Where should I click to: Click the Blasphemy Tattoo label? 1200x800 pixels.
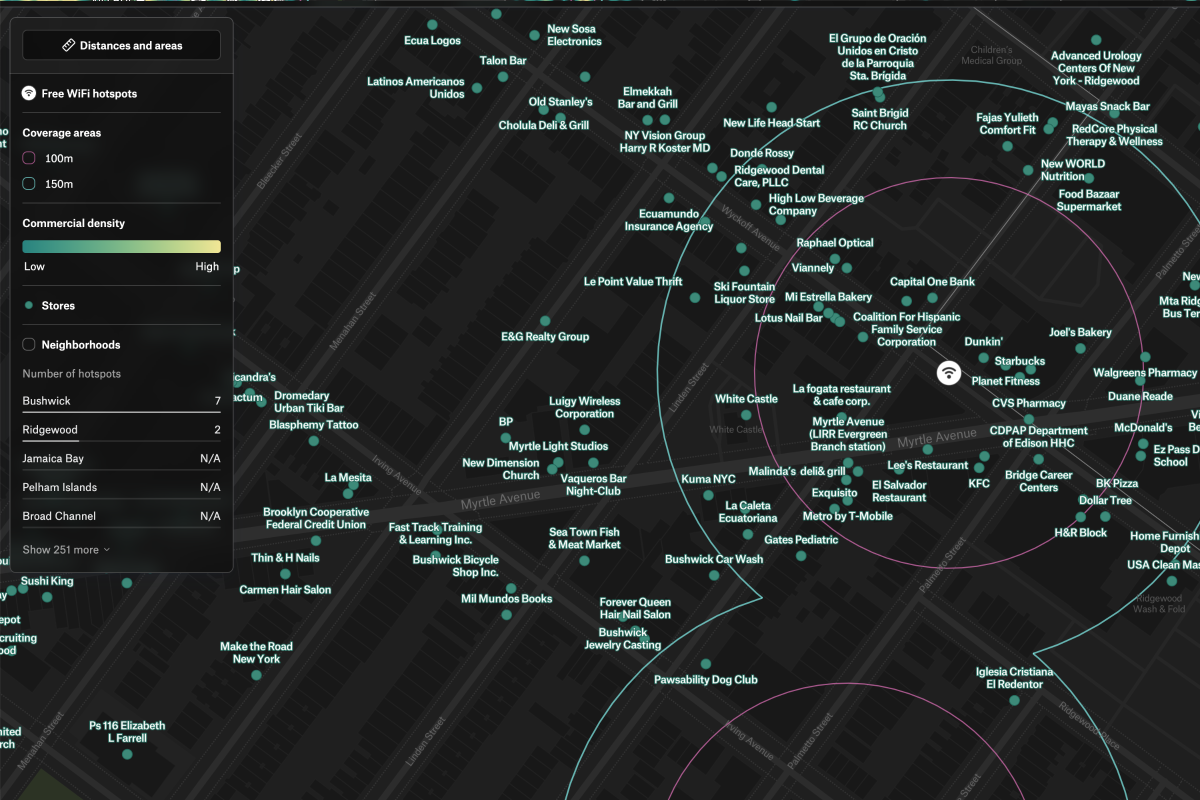click(x=313, y=425)
